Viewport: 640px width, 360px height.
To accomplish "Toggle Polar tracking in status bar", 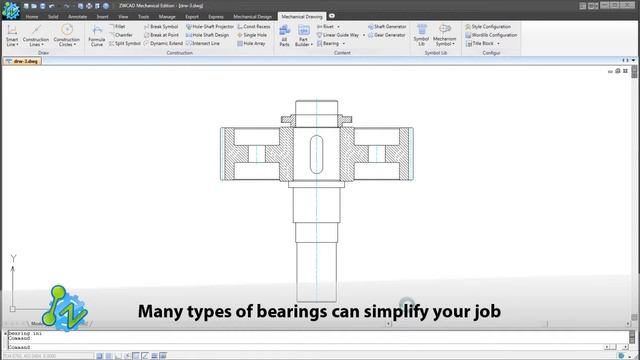I will (x=127, y=356).
